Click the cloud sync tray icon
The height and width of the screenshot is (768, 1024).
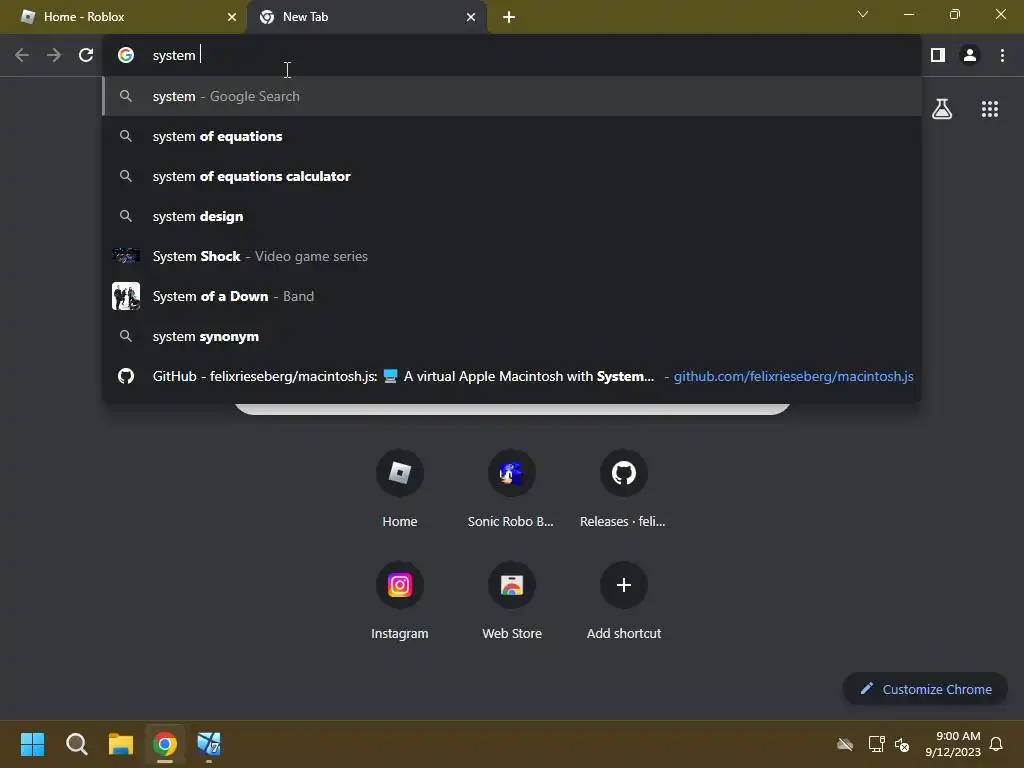tap(845, 744)
